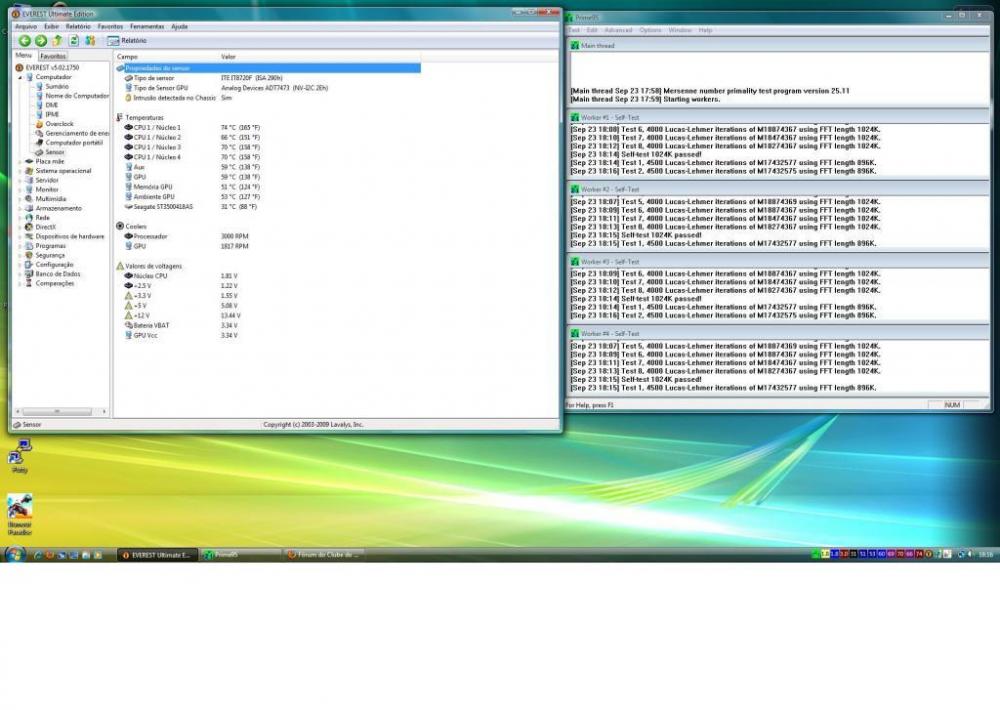Expand the Armazenamento tree node
1000x710 pixels.
(x=20, y=208)
